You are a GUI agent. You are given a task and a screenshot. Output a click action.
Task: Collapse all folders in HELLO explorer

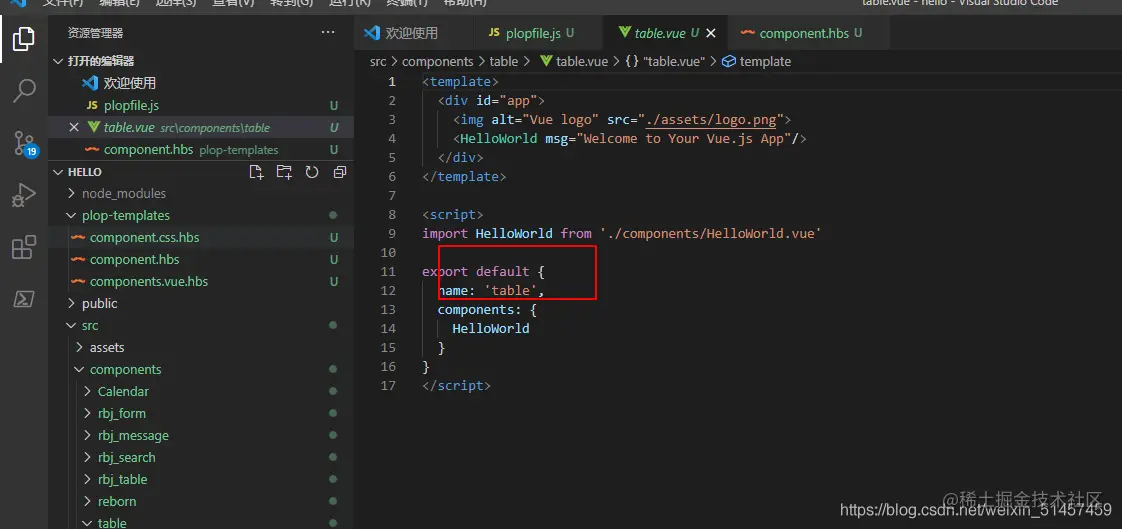click(340, 172)
